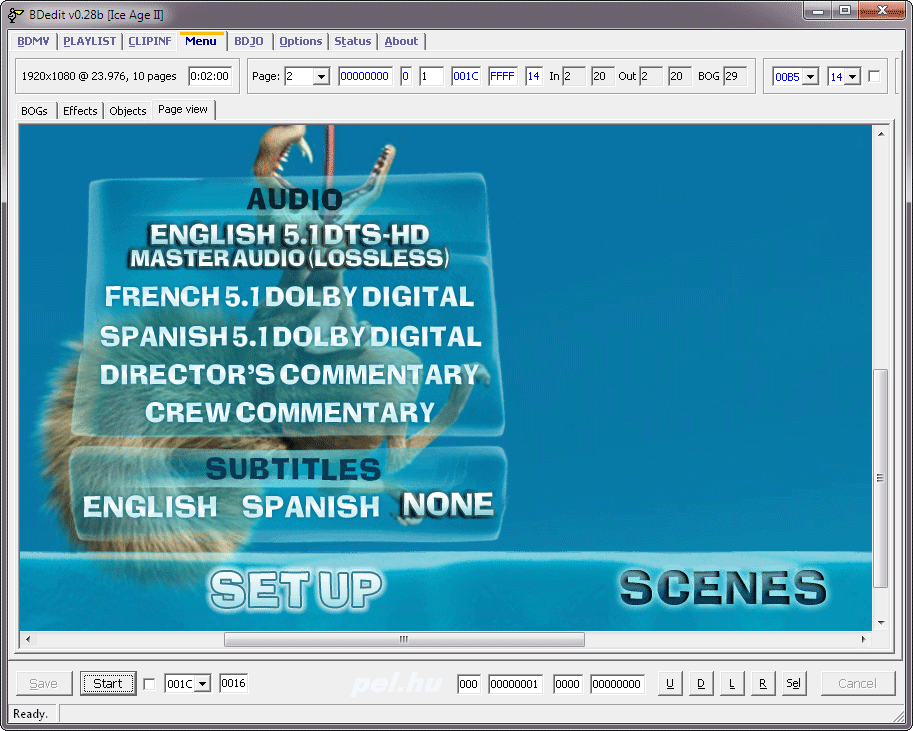Image resolution: width=913 pixels, height=731 pixels.
Task: Toggle the checkbox next to Start button
Action: point(149,684)
